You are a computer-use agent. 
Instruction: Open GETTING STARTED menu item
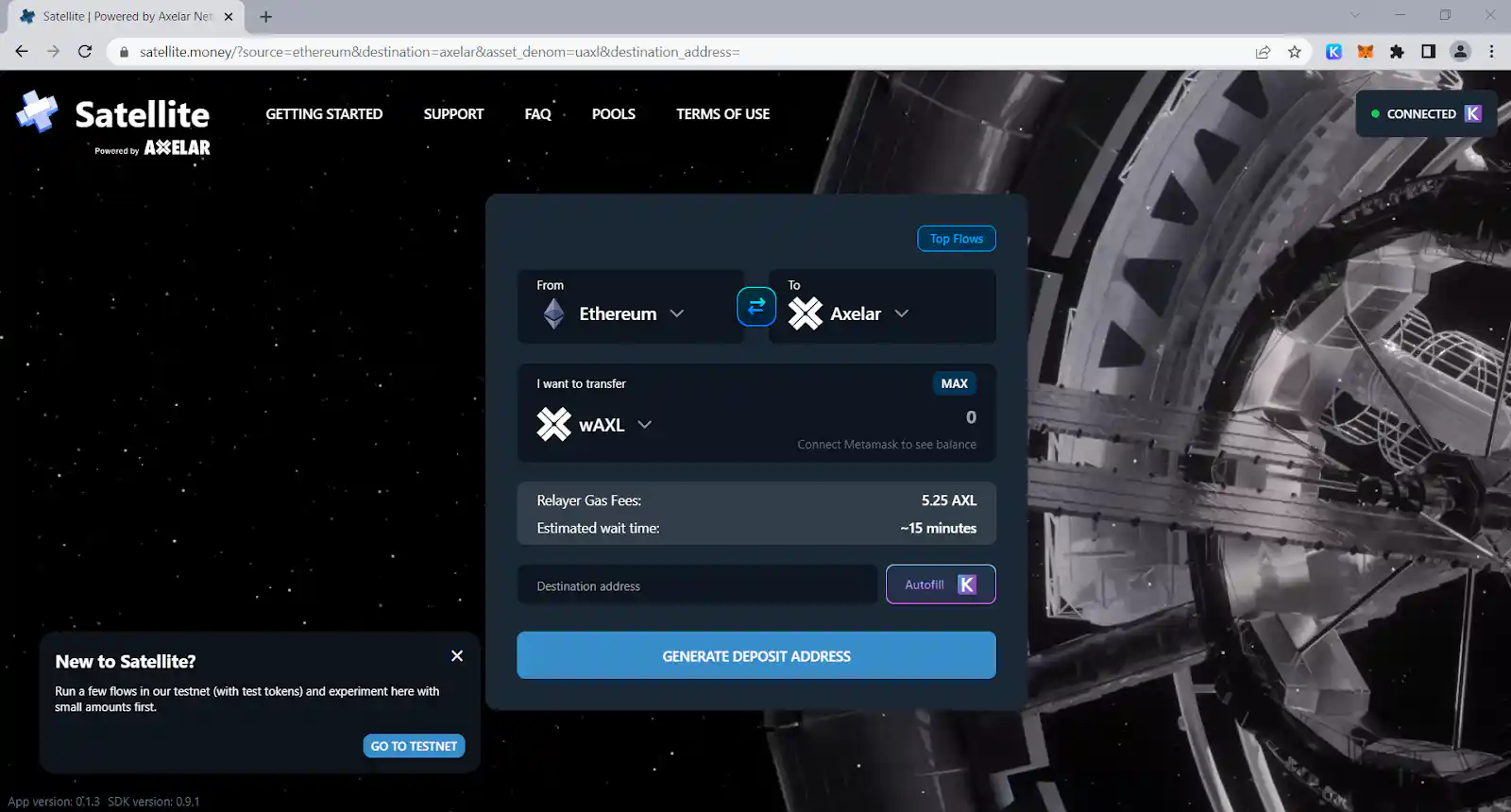(324, 114)
